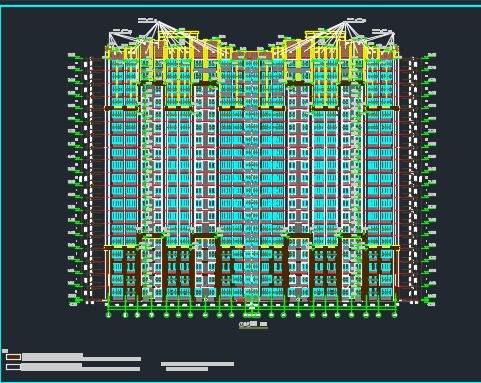
Task: Pick the fourth grid axis bubble from left
Action: point(152,315)
